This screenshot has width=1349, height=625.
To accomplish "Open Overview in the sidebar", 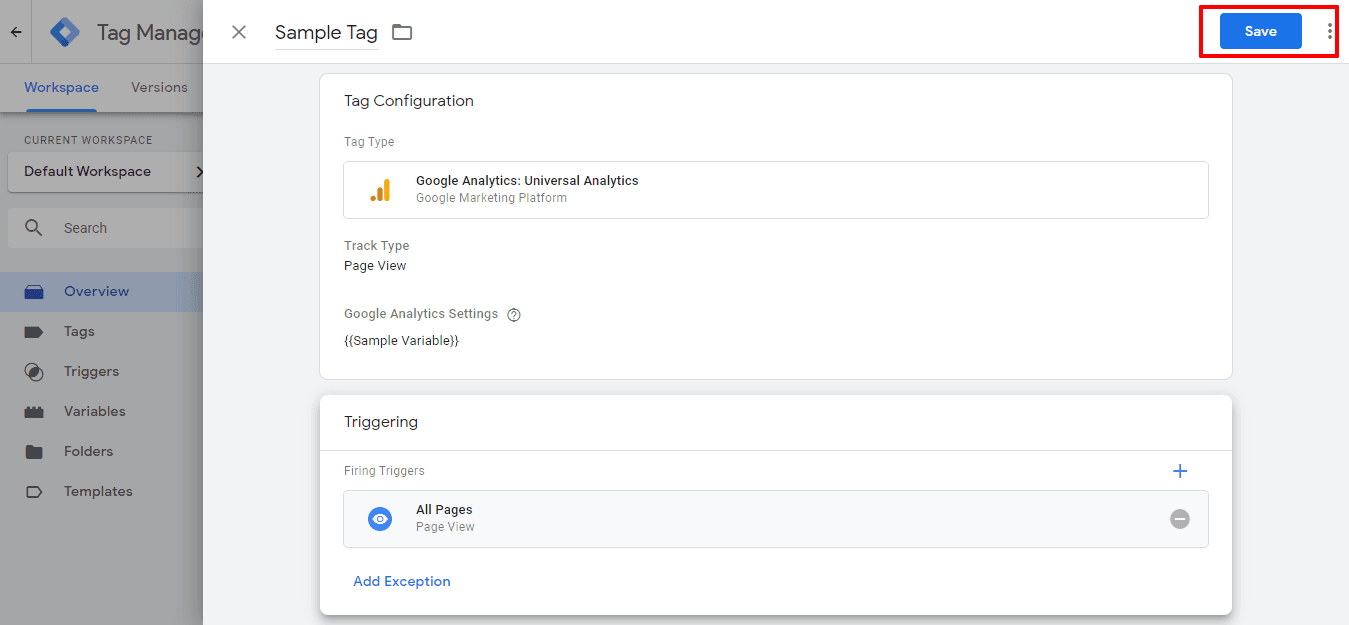I will click(101, 291).
